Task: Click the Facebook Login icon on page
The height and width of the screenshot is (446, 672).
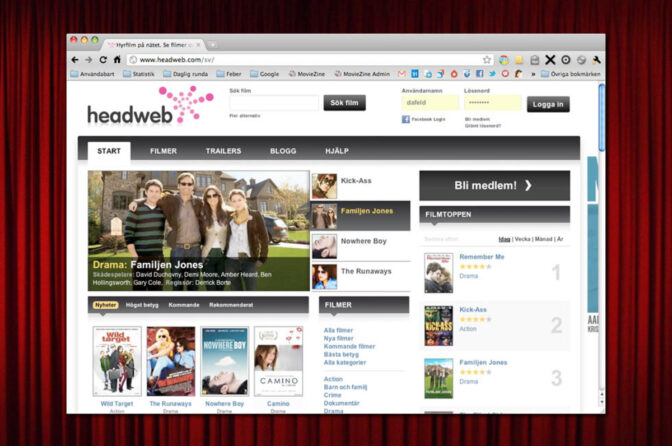Action: pos(405,119)
